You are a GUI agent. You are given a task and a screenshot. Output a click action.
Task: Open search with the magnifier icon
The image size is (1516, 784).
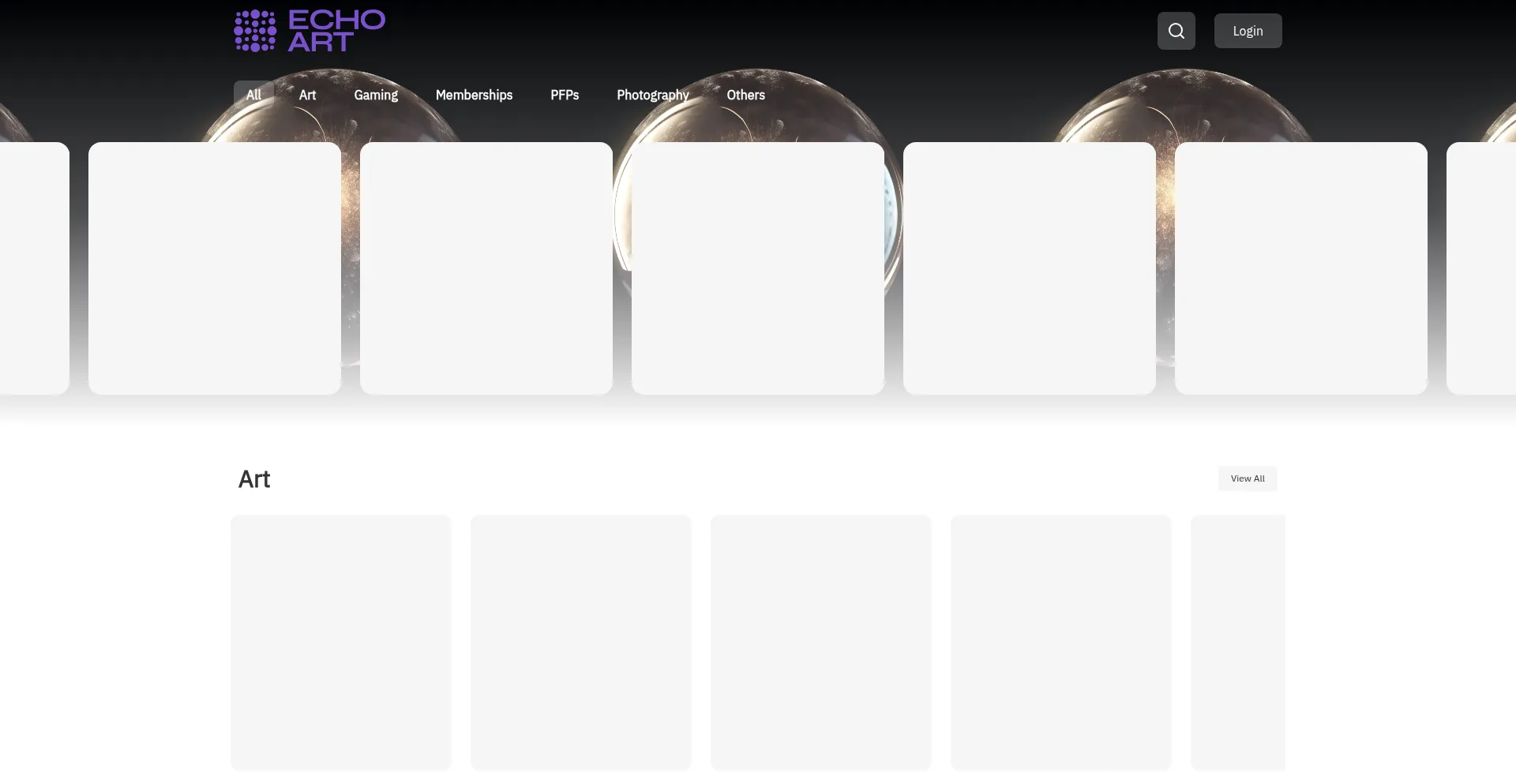coord(1176,31)
